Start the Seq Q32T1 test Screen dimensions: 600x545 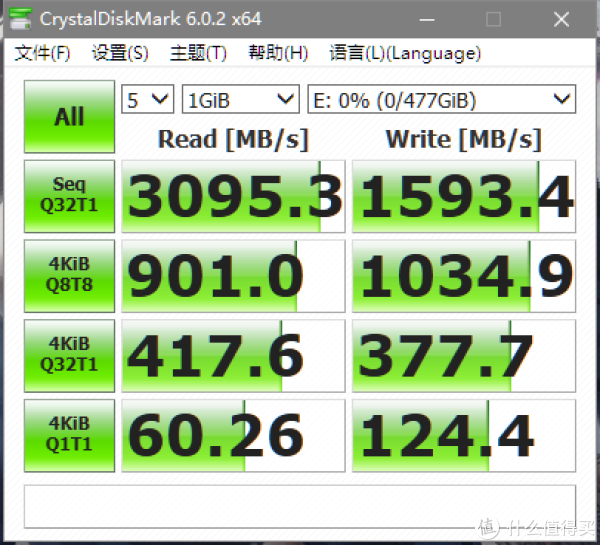[x=69, y=196]
